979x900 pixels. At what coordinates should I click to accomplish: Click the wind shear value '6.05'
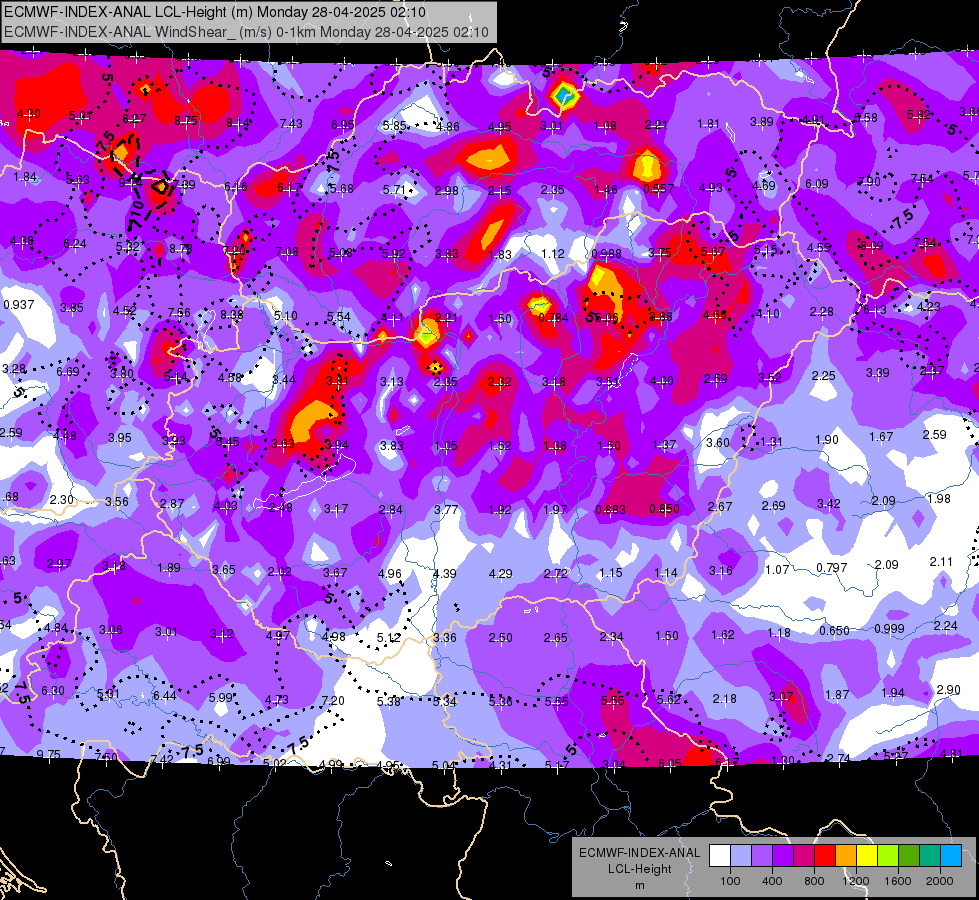coord(670,764)
